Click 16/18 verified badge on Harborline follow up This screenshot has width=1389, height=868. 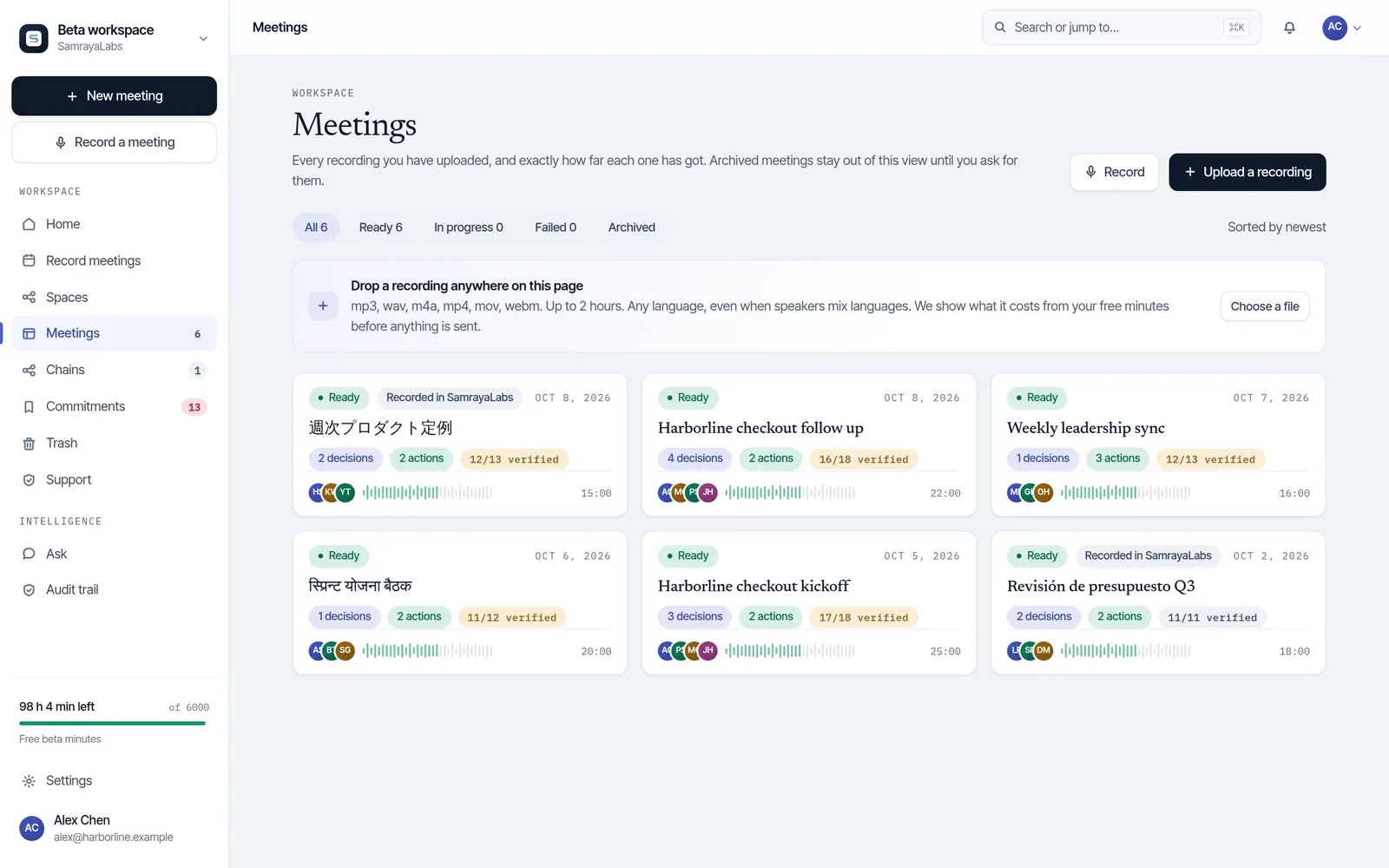click(864, 459)
